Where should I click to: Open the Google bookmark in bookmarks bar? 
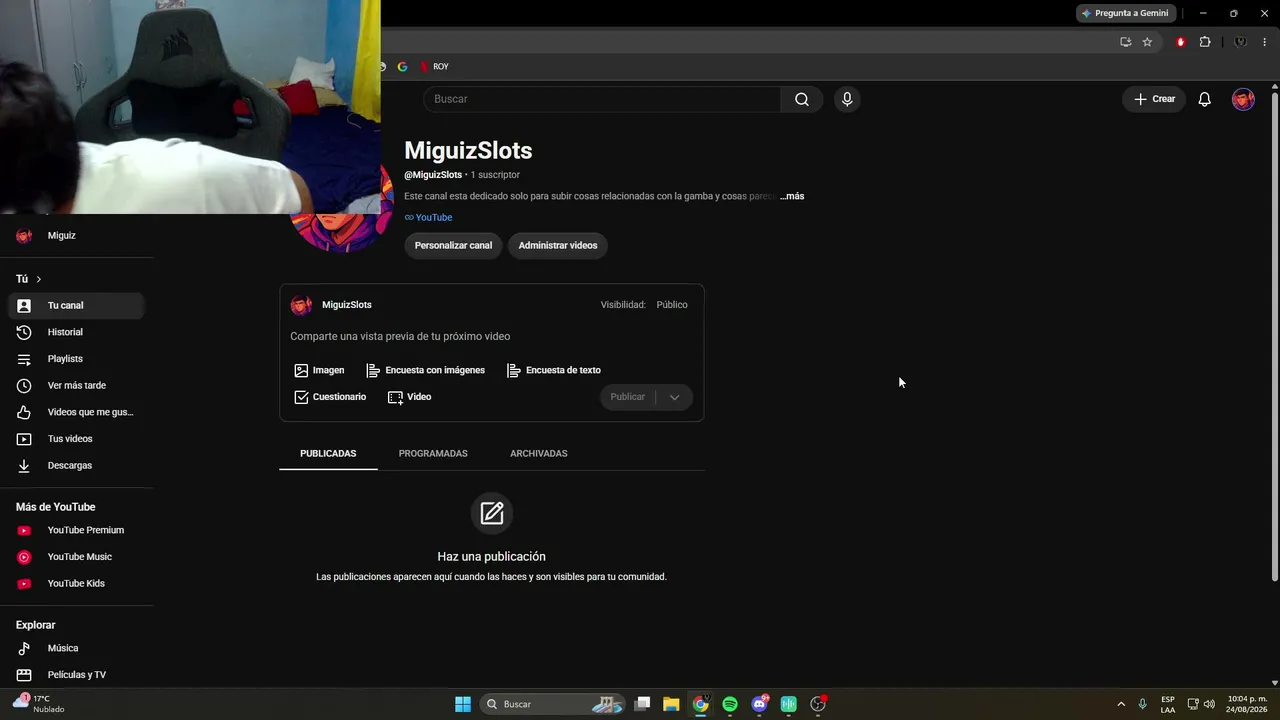point(403,67)
